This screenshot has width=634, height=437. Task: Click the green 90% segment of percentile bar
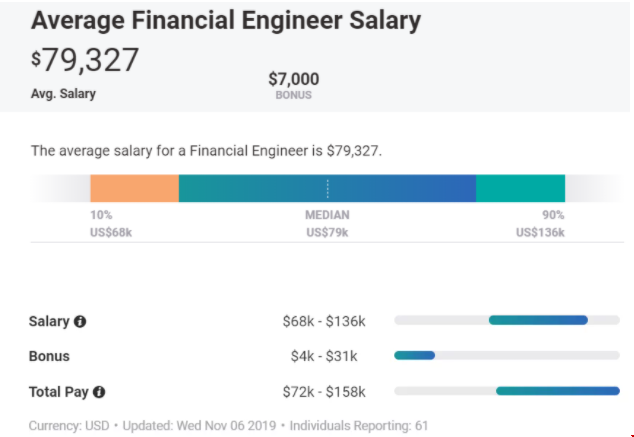(x=520, y=189)
